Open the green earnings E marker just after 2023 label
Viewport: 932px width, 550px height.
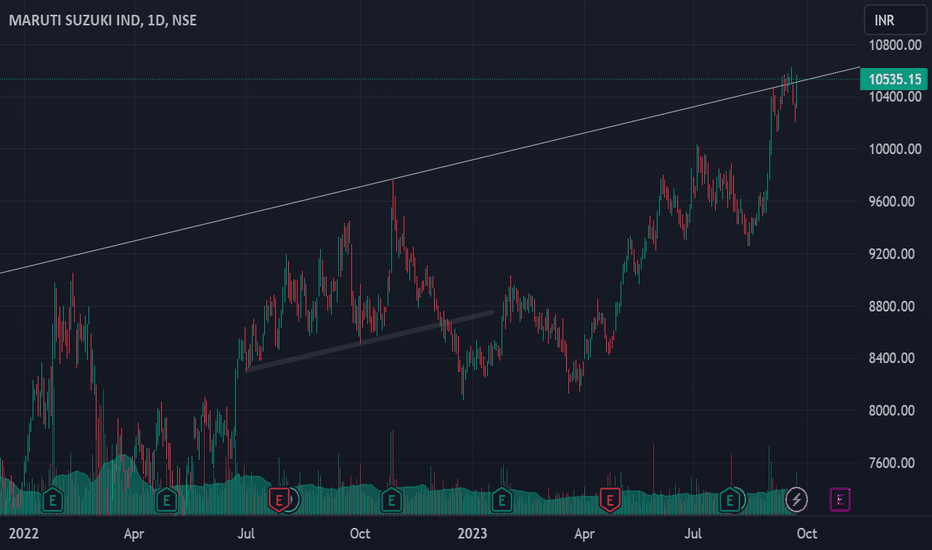(x=502, y=500)
